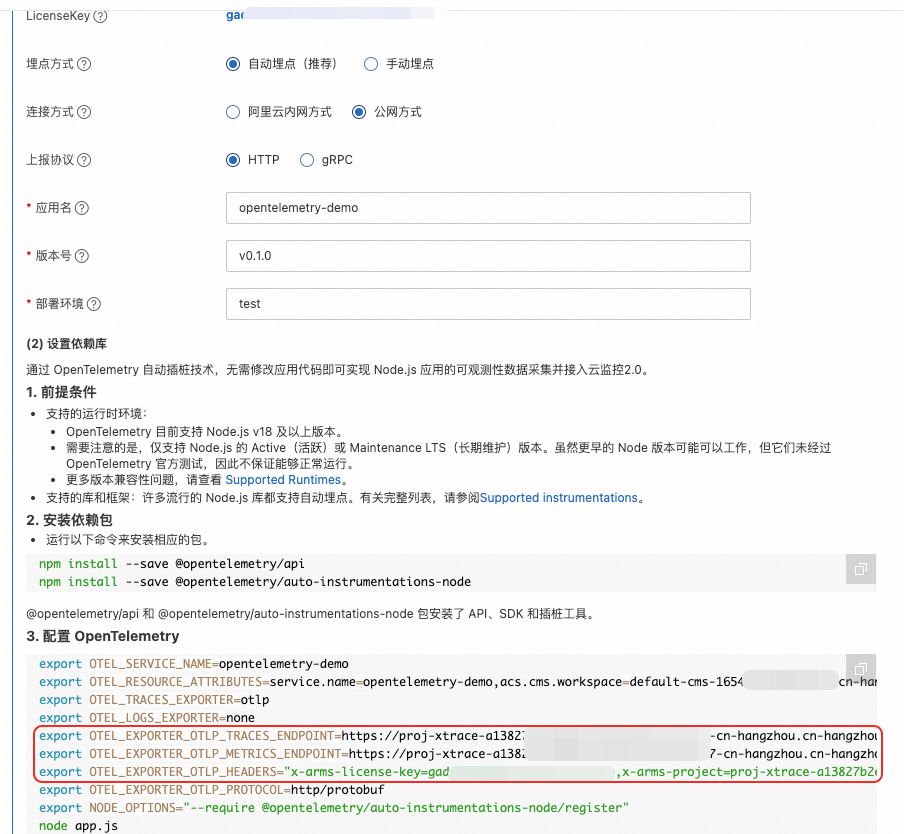Open help icon next to 应用名

pos(82,208)
